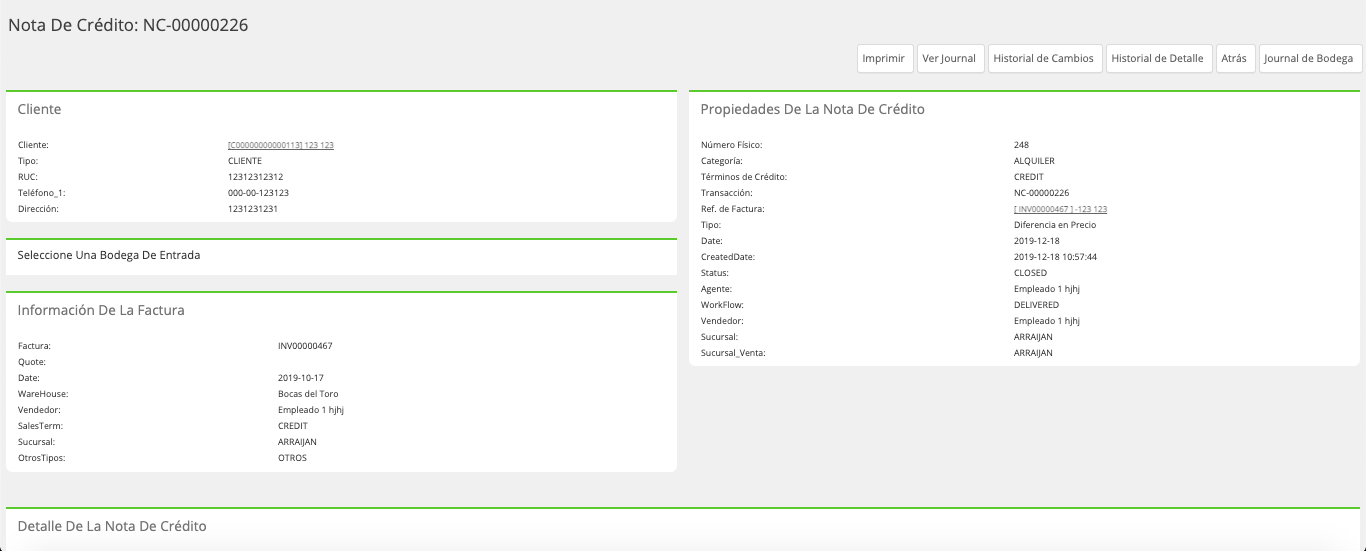
Task: Click Tipo value CLIENTE
Action: click(x=245, y=161)
